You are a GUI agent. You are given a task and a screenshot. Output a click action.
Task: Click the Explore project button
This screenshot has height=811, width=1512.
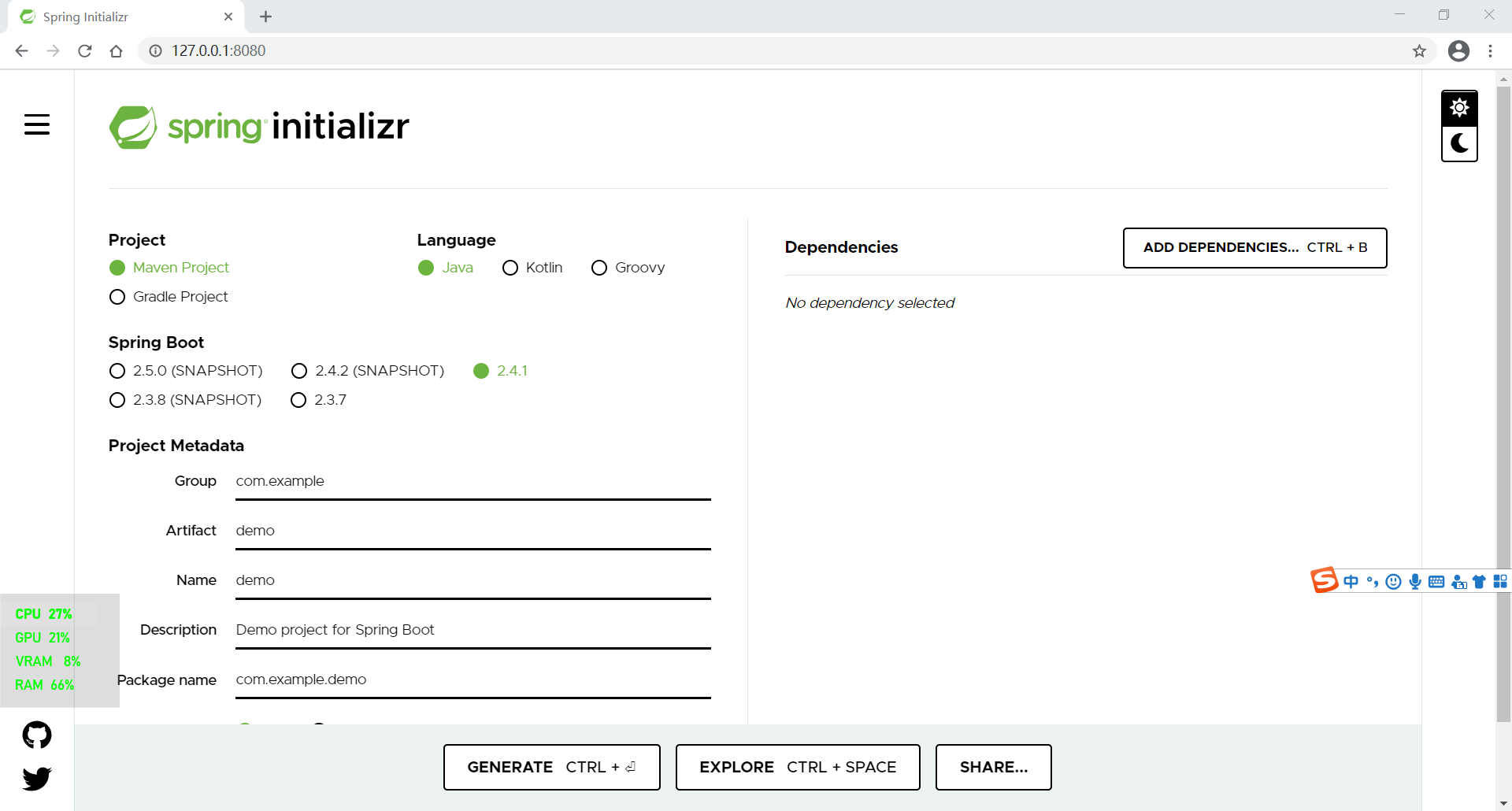(x=798, y=767)
